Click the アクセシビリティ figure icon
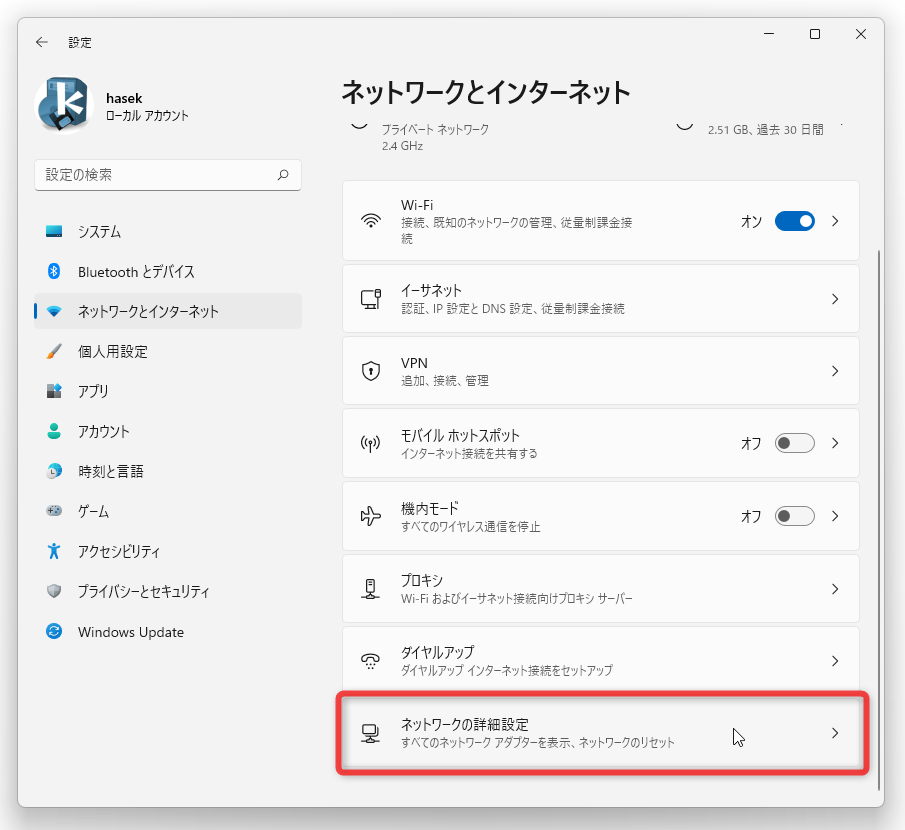Screen dimensions: 905x830 54,551
